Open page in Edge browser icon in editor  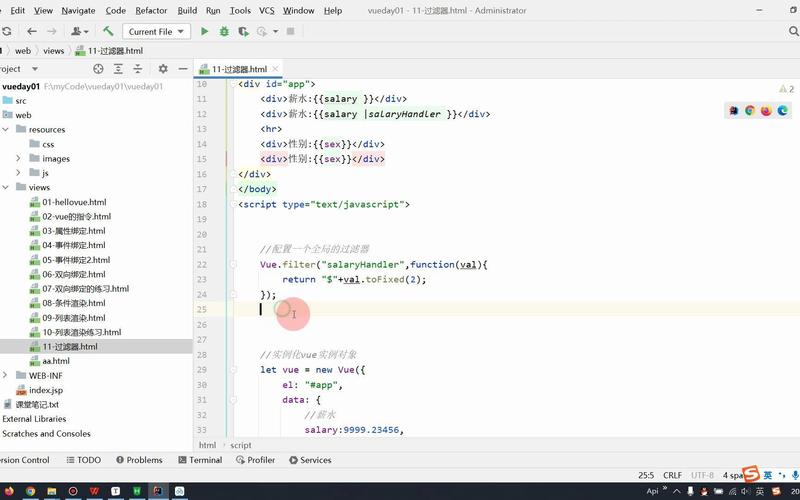(x=783, y=110)
